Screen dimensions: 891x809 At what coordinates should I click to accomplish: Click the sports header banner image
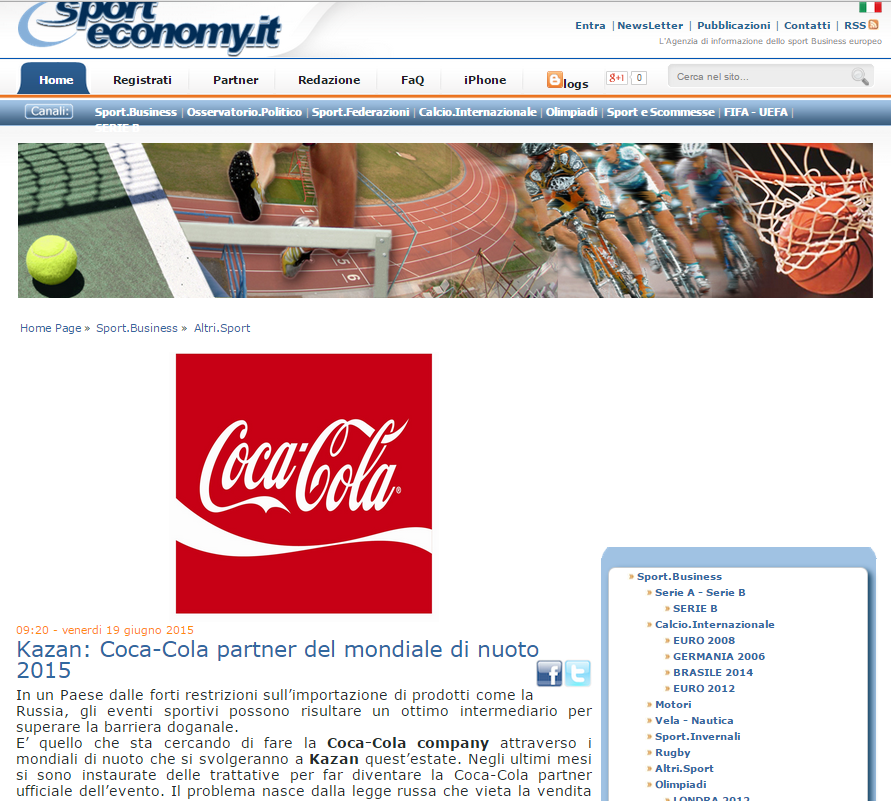(x=445, y=220)
